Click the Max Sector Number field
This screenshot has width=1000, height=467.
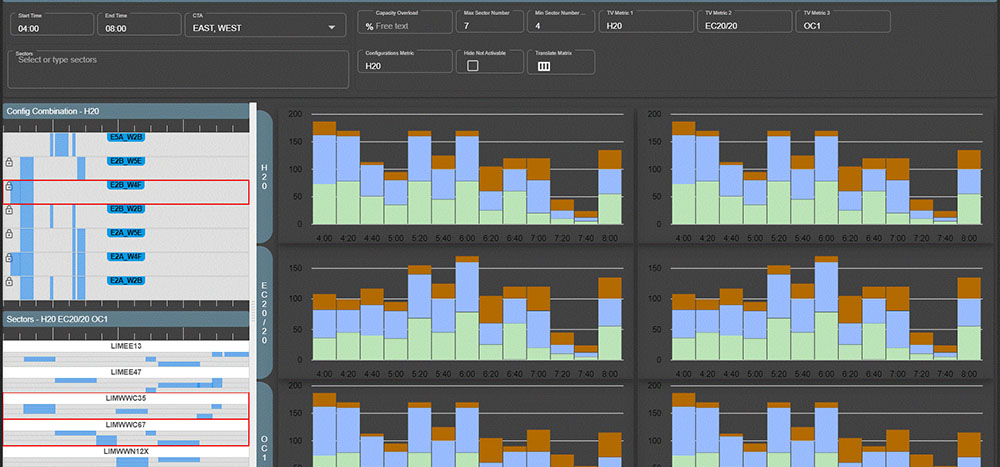point(490,22)
